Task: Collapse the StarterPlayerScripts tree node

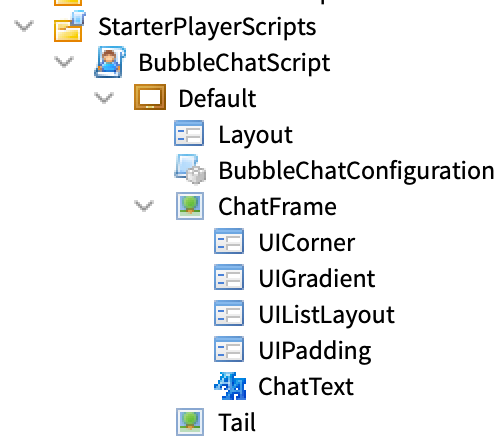Action: 24,26
